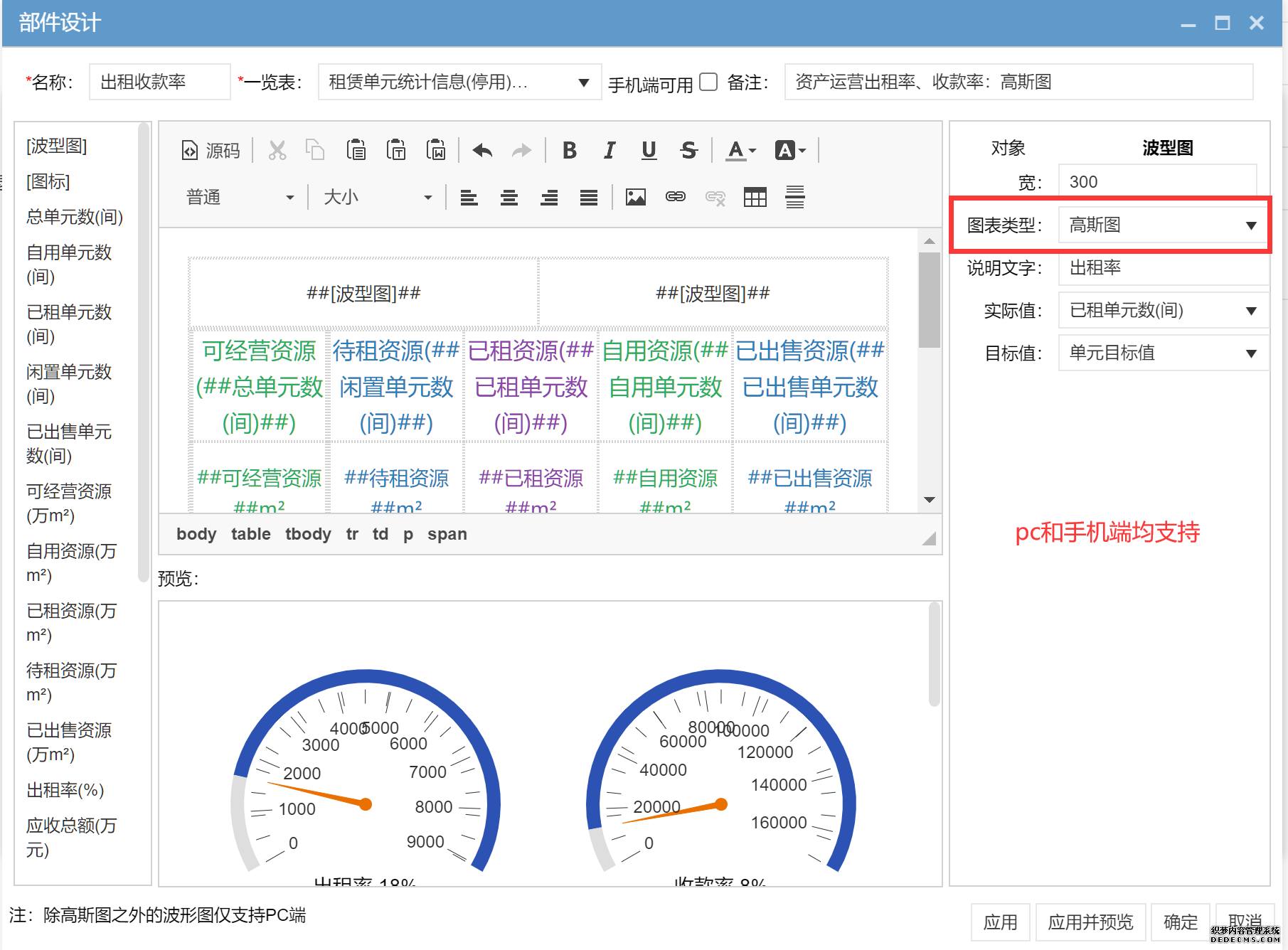
Task: Click the Paste clipboard icon
Action: [356, 151]
